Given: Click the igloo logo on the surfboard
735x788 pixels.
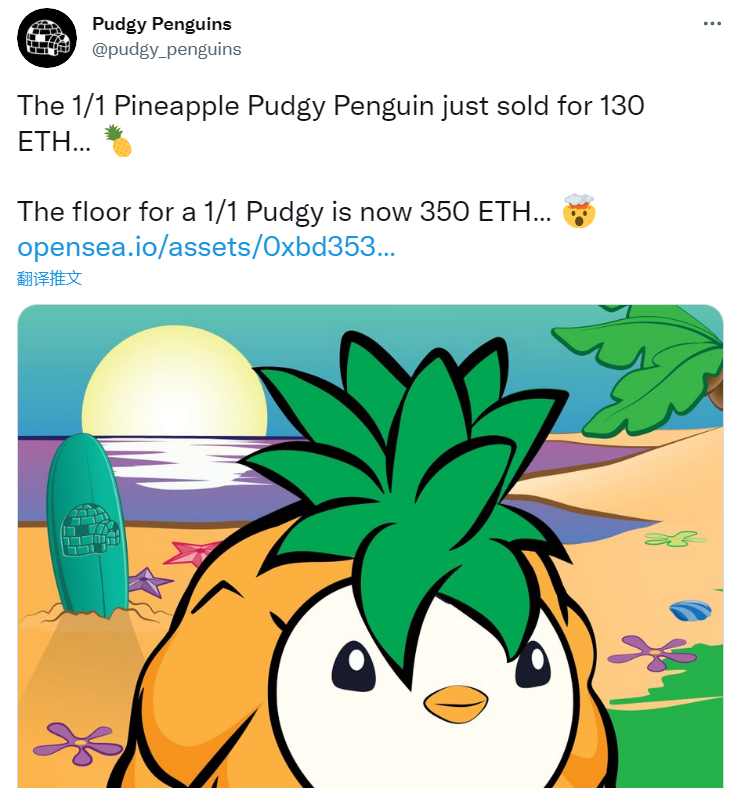Looking at the screenshot, I should [90, 529].
